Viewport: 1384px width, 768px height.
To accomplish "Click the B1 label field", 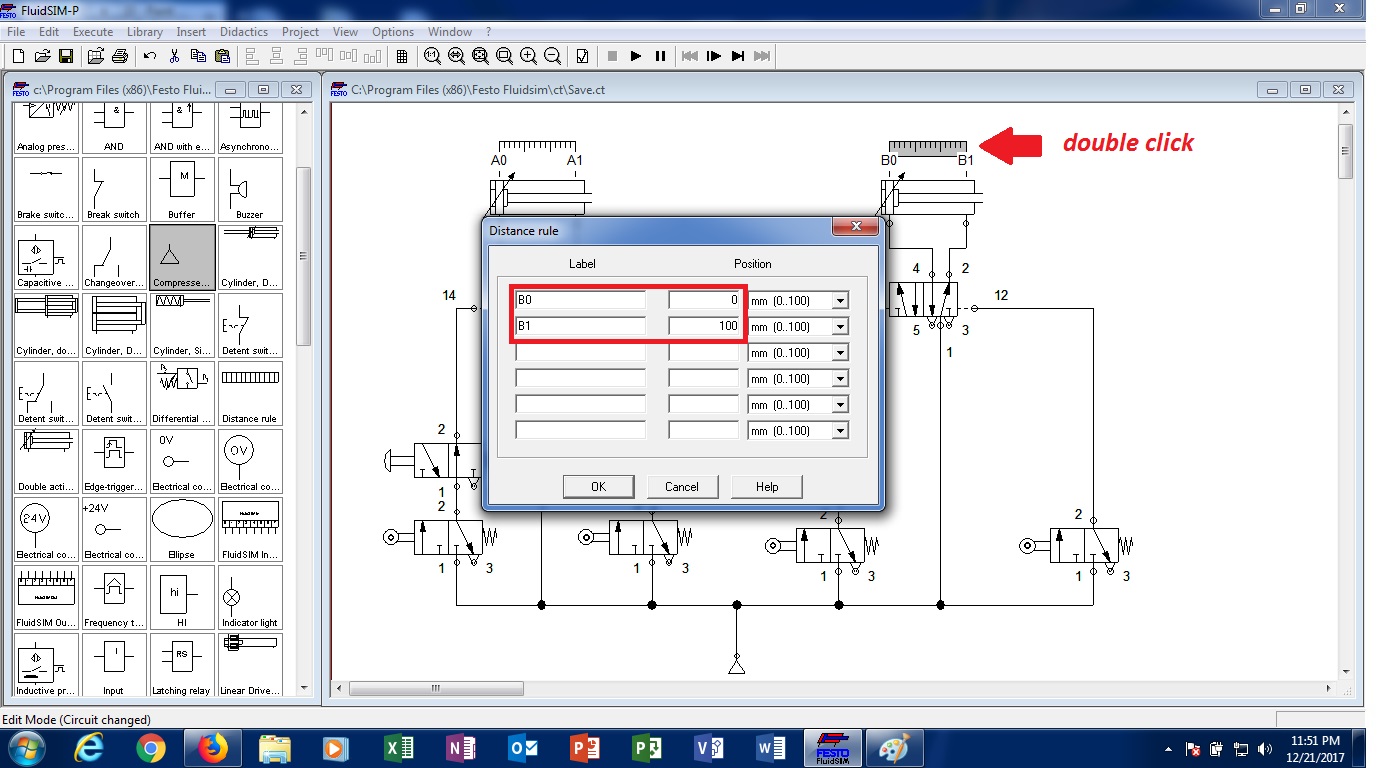I will (x=580, y=326).
